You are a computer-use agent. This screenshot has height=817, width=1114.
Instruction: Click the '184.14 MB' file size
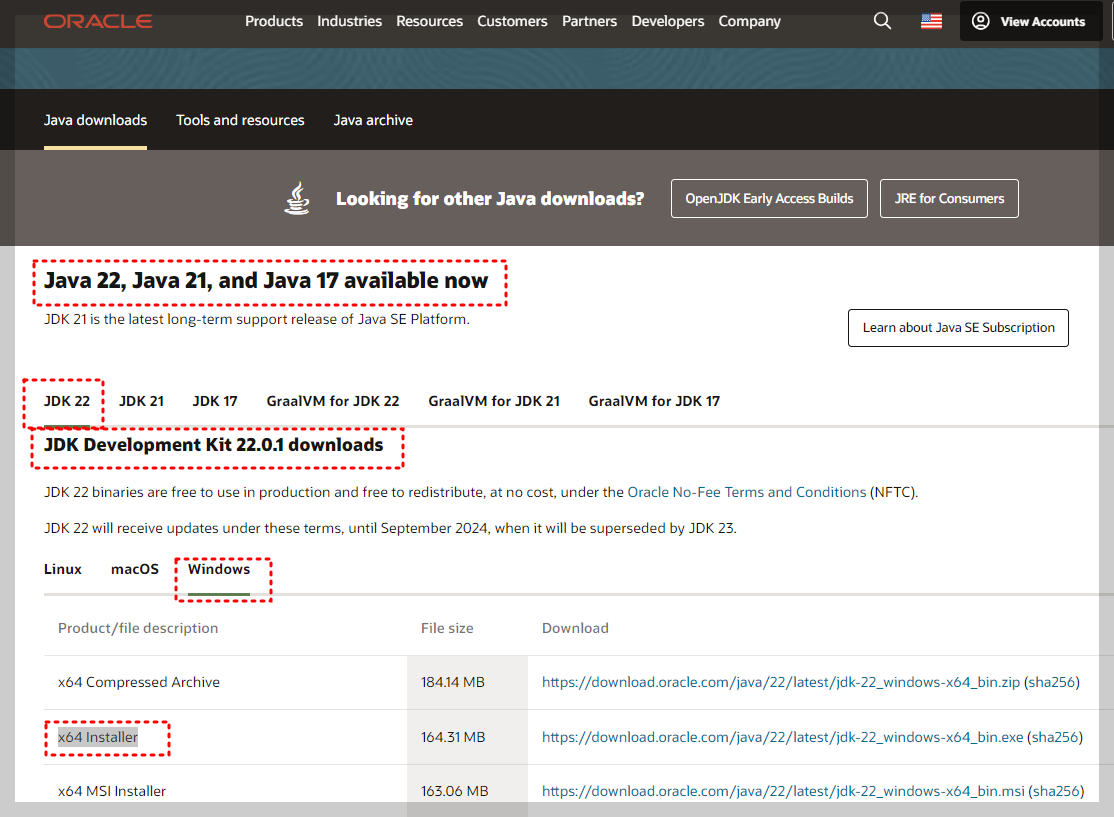point(453,682)
